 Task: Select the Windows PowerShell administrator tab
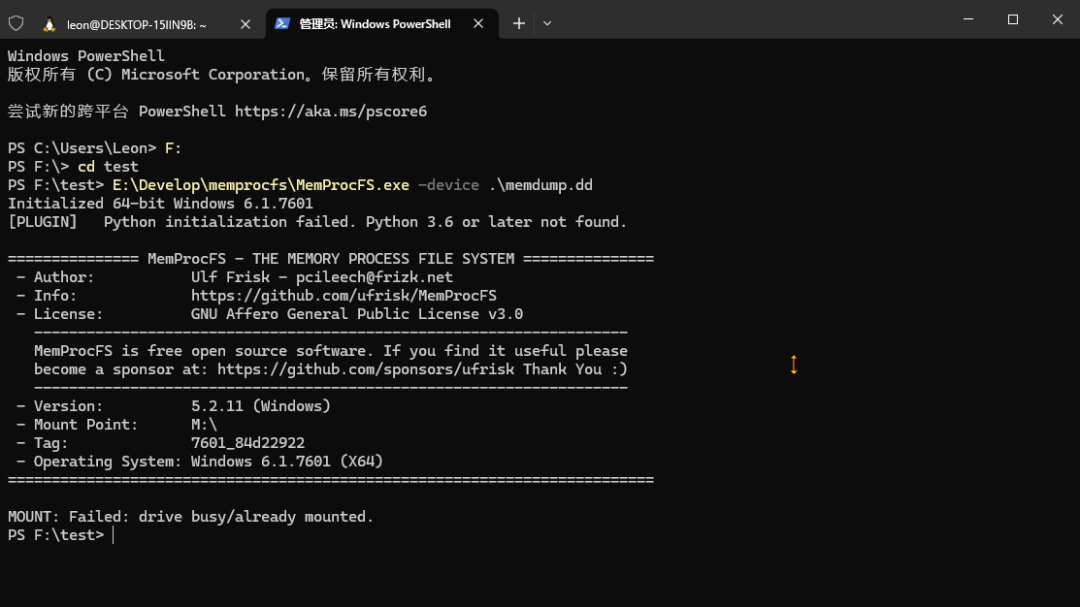(x=381, y=24)
